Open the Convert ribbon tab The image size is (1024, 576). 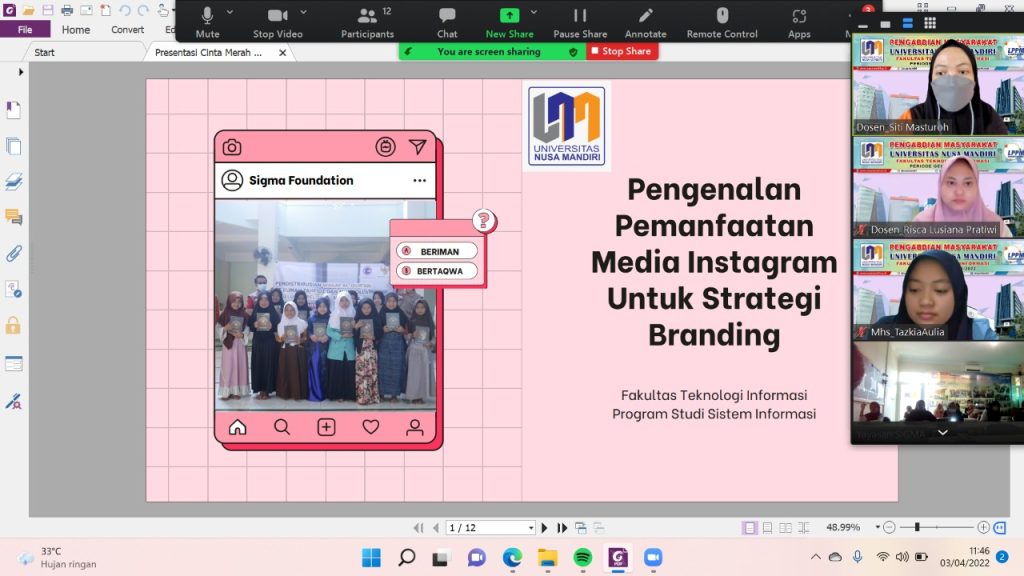click(127, 29)
